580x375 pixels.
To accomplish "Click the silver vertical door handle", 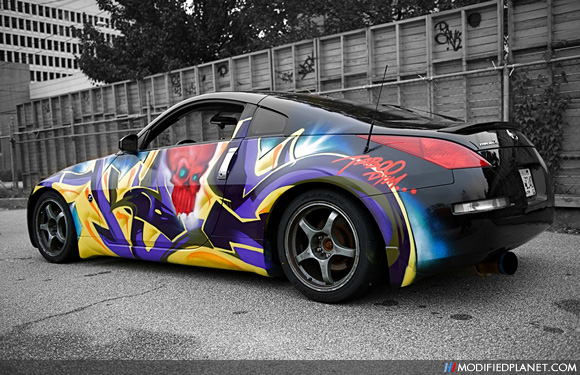I will point(226,163).
